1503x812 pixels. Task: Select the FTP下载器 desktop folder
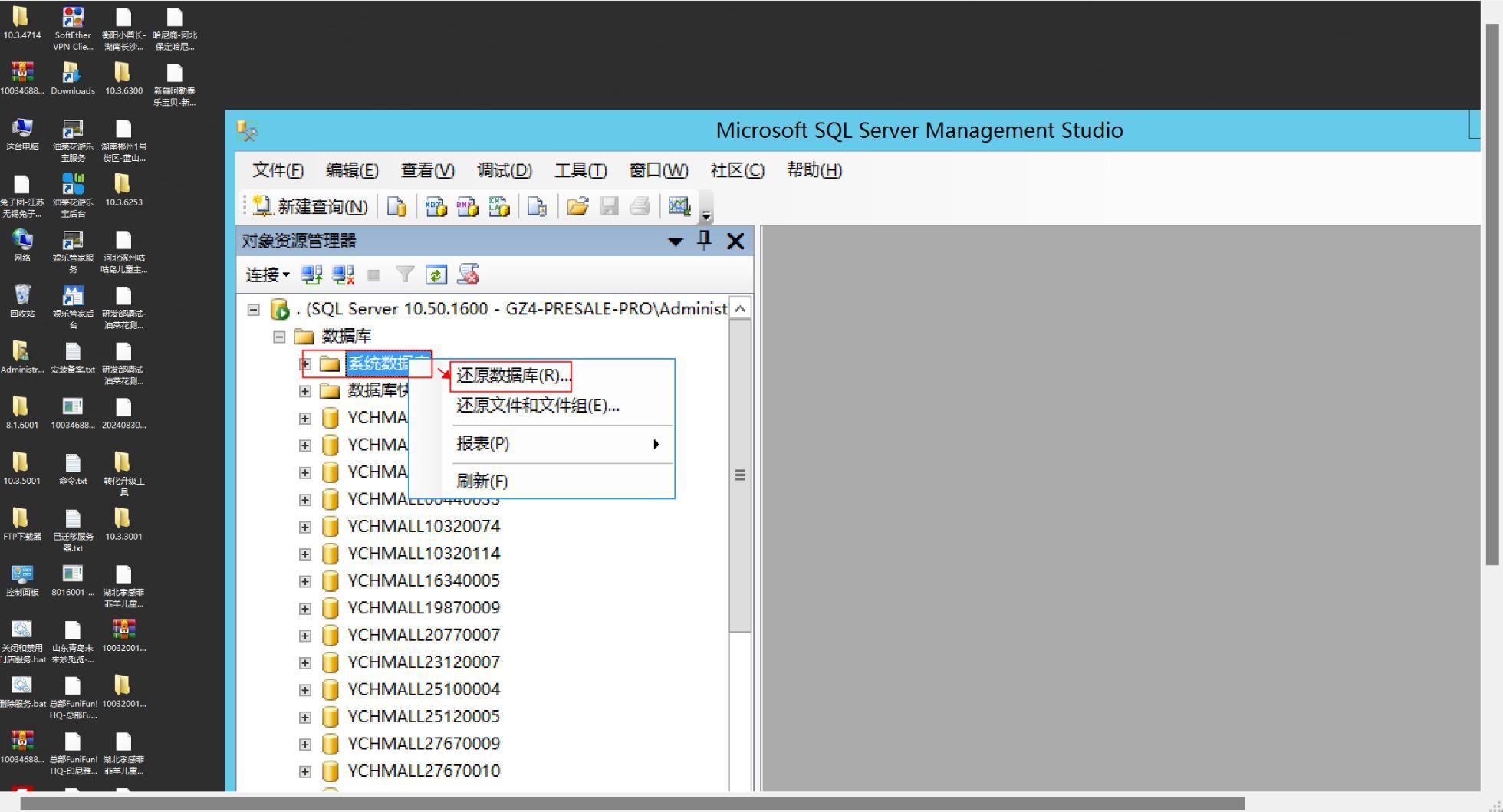pyautogui.click(x=22, y=525)
